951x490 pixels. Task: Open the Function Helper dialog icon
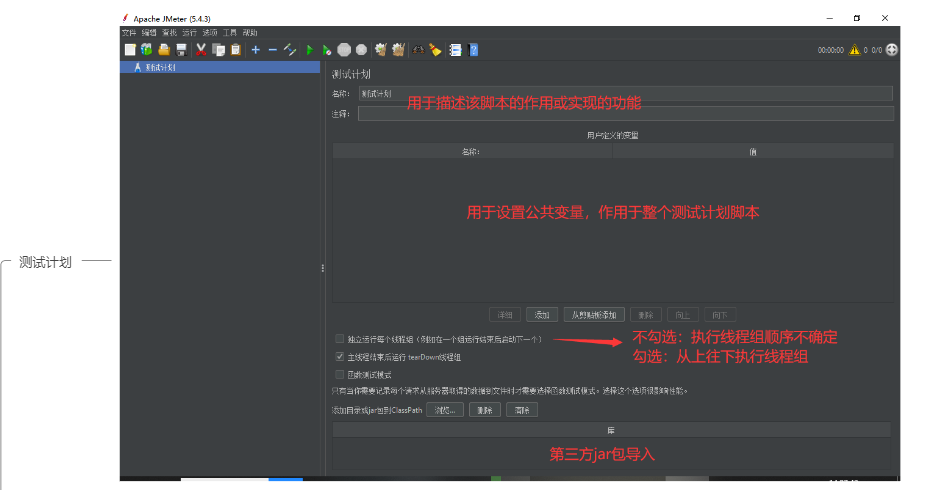point(455,50)
